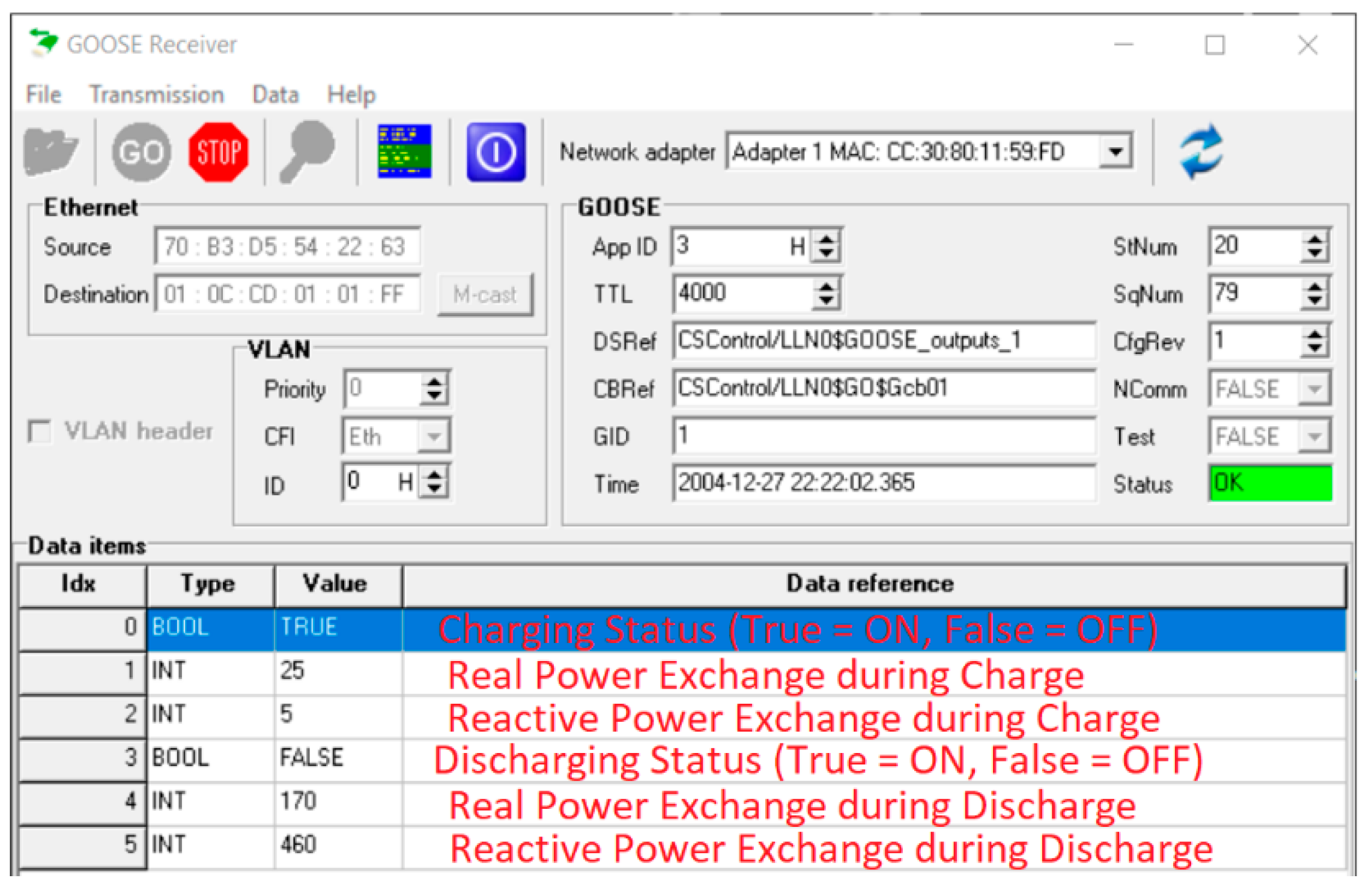Click the StNum field showing 20
Viewport: 1372px width, 890px height.
coord(1254,246)
